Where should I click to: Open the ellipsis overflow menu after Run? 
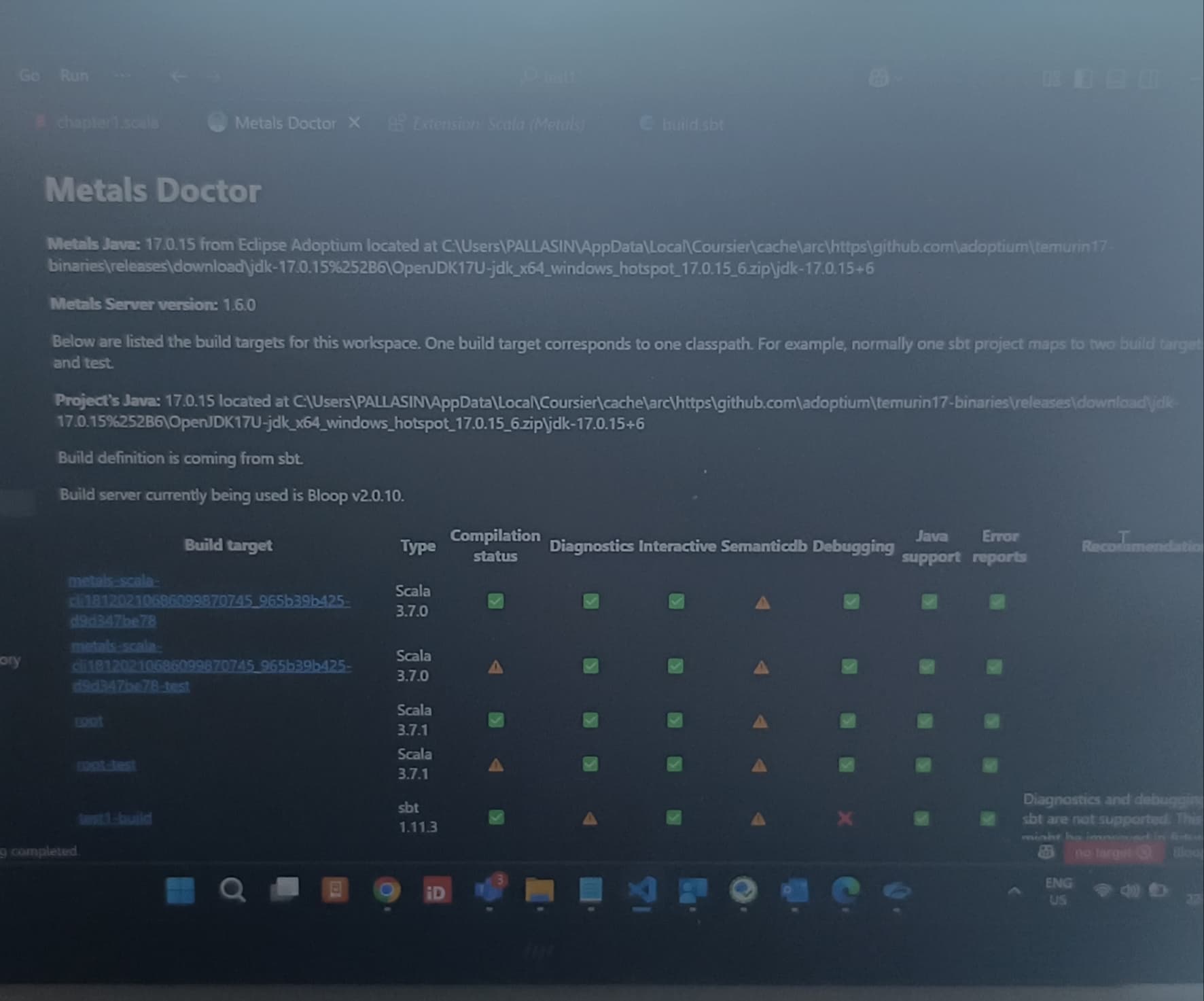(122, 75)
